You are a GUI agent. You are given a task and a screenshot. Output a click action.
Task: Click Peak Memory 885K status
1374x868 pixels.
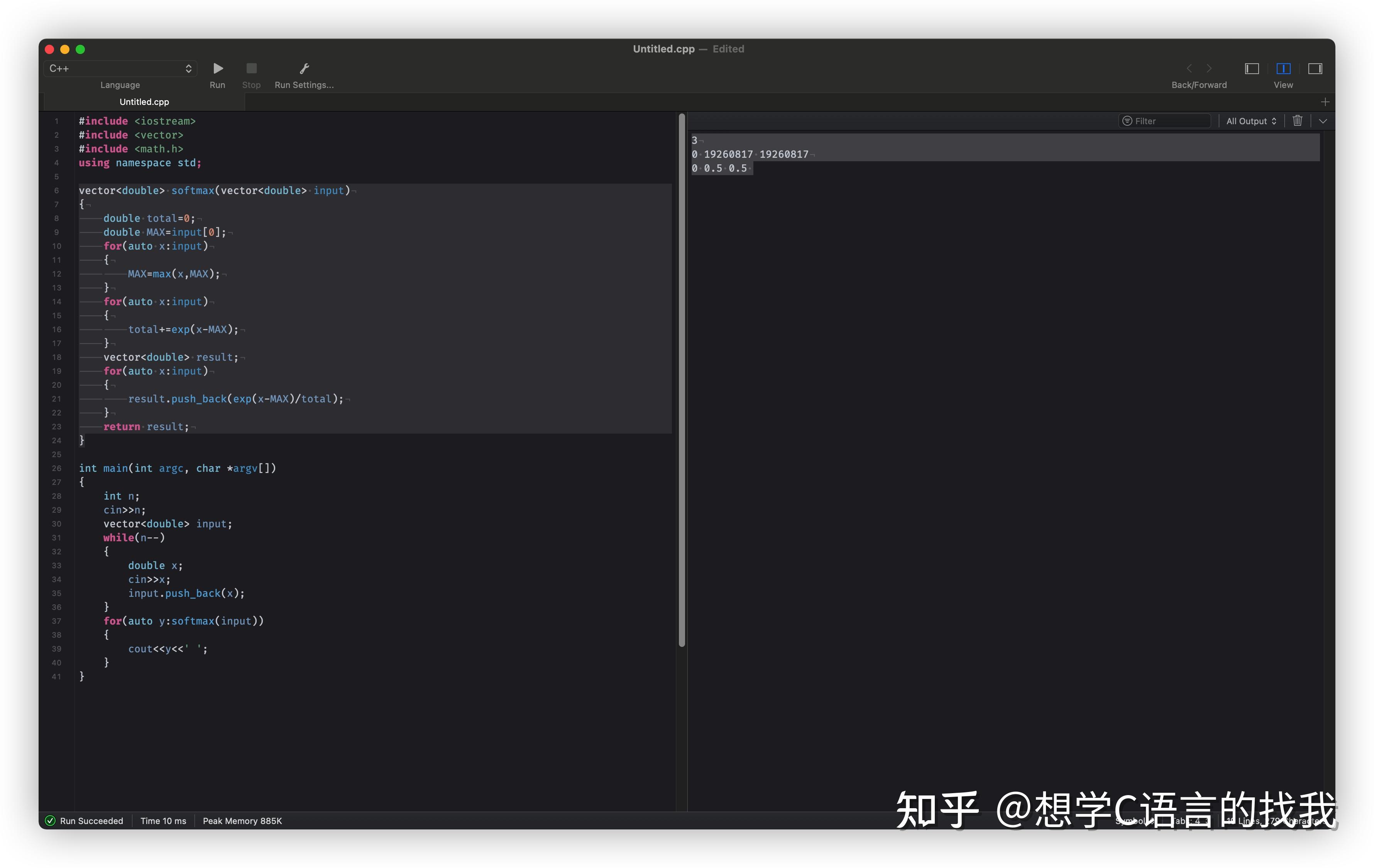coord(242,821)
